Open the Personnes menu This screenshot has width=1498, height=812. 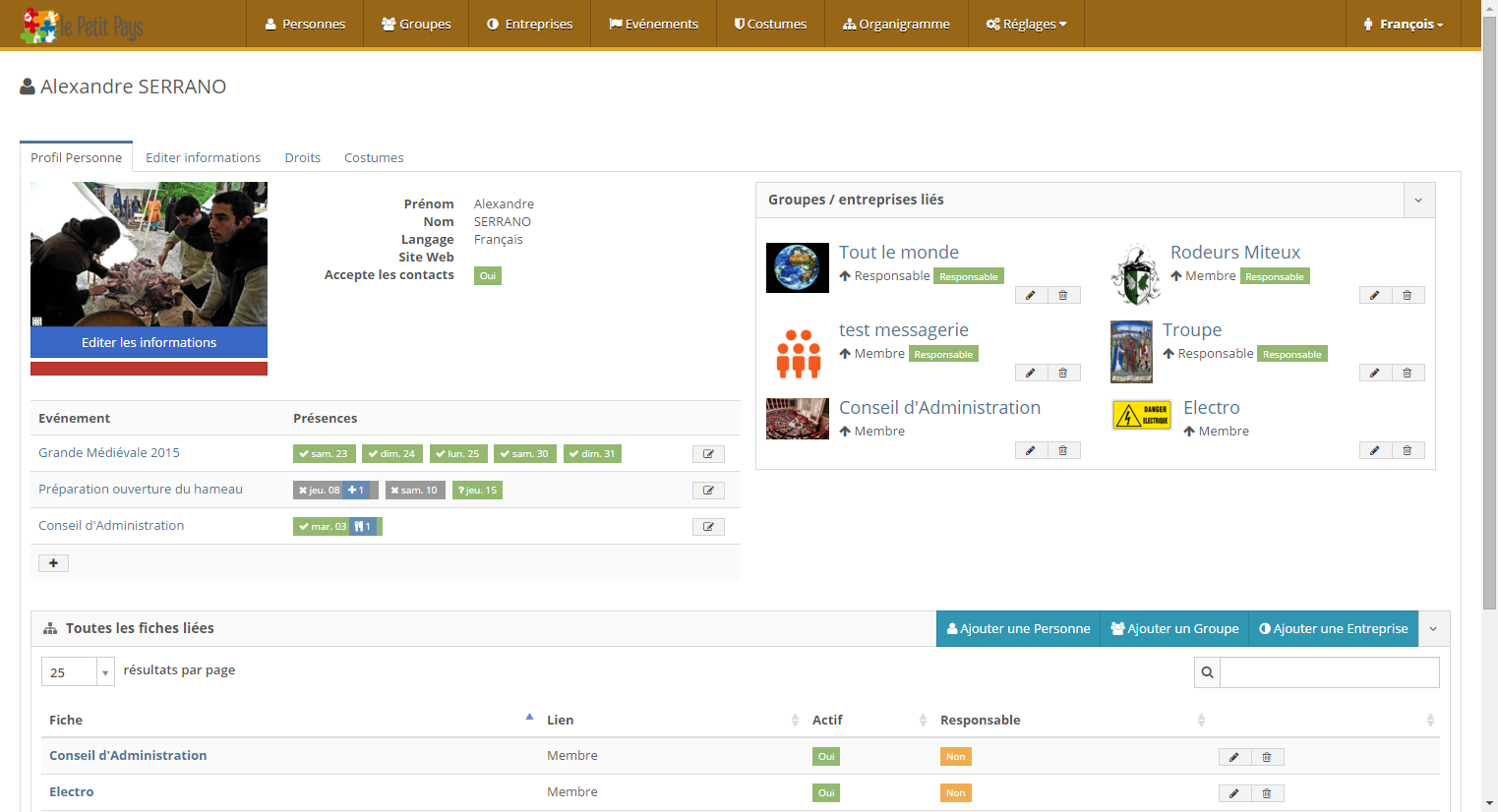pos(305,24)
